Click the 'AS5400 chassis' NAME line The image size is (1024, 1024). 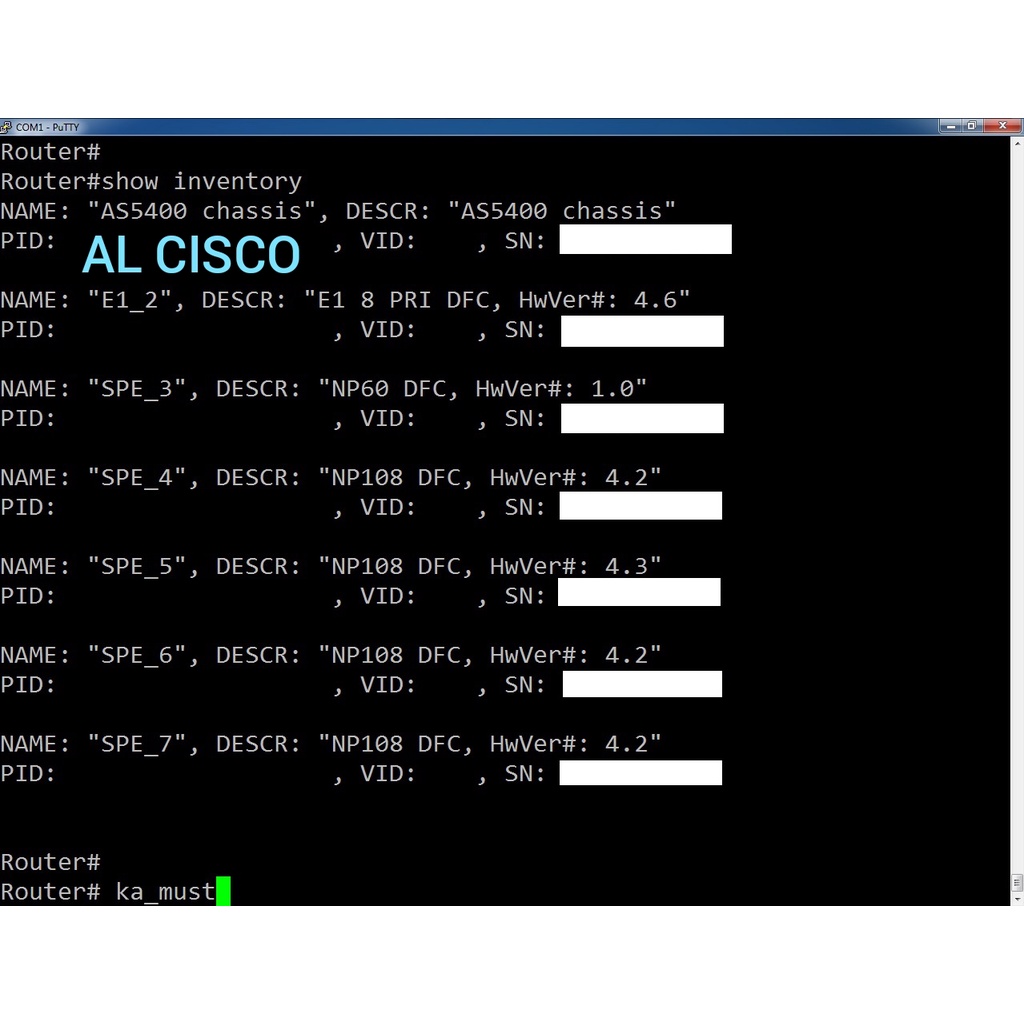[338, 211]
